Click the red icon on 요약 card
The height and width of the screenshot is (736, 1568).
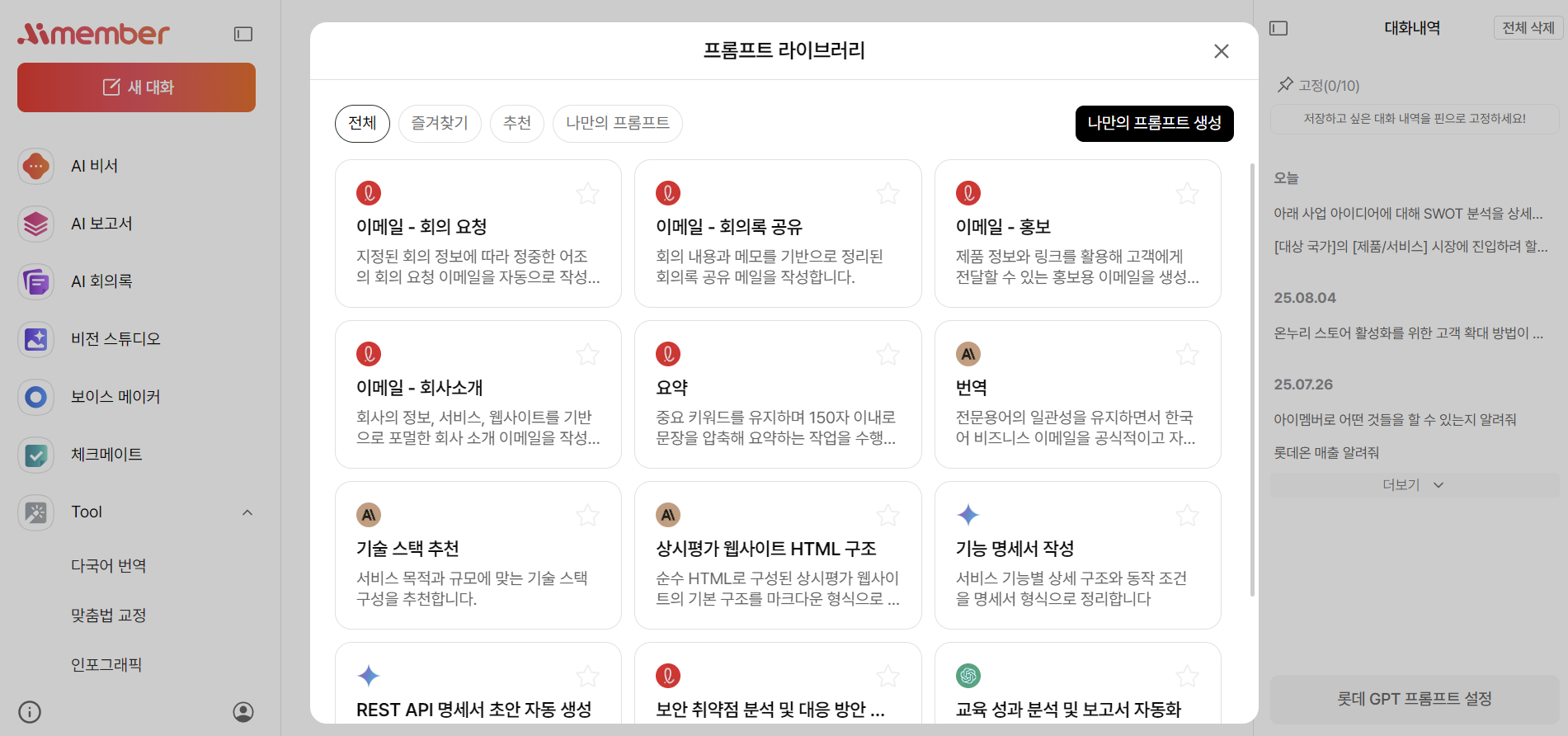(x=667, y=354)
